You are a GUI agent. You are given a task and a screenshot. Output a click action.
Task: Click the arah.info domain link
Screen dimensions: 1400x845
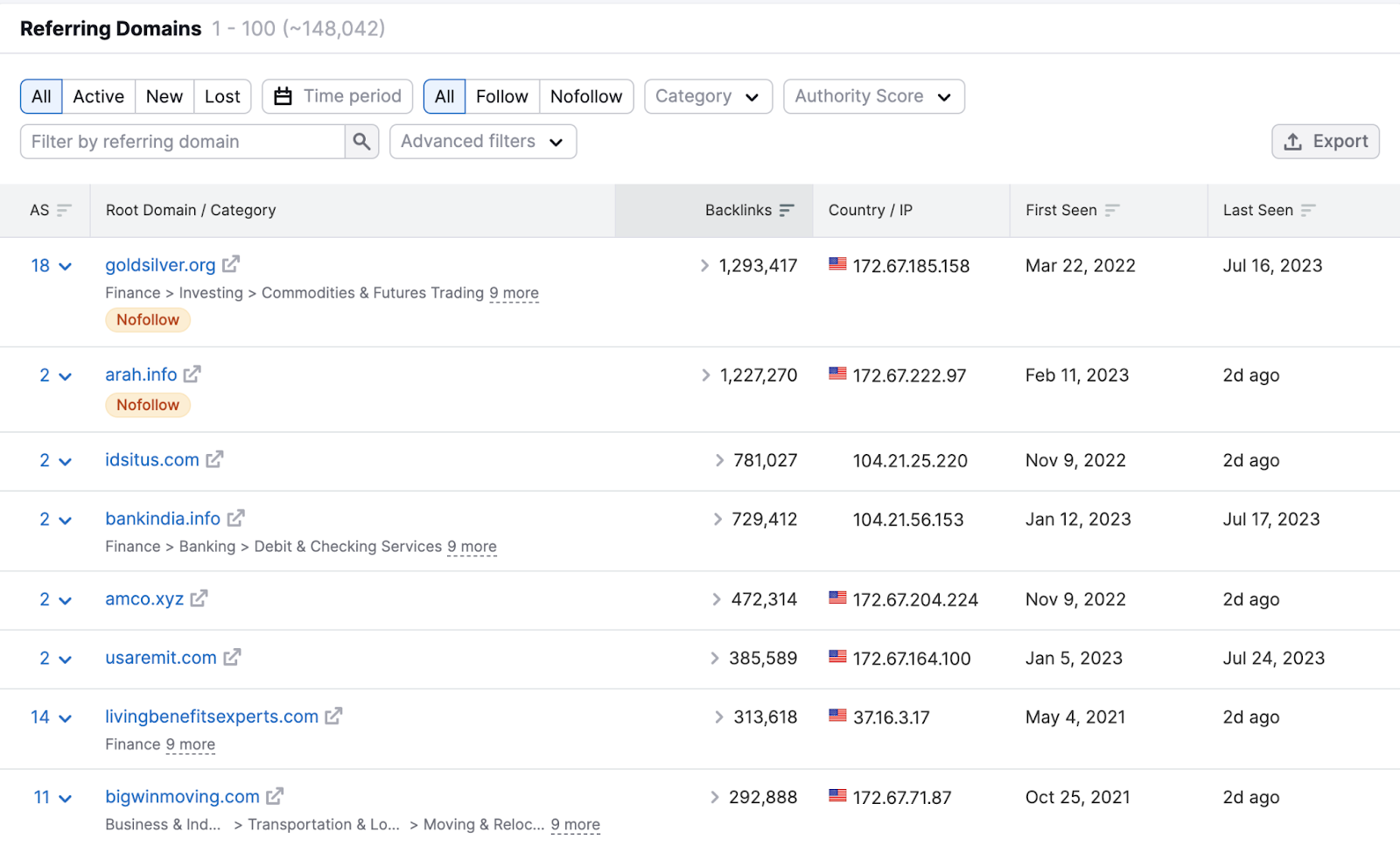tap(141, 374)
